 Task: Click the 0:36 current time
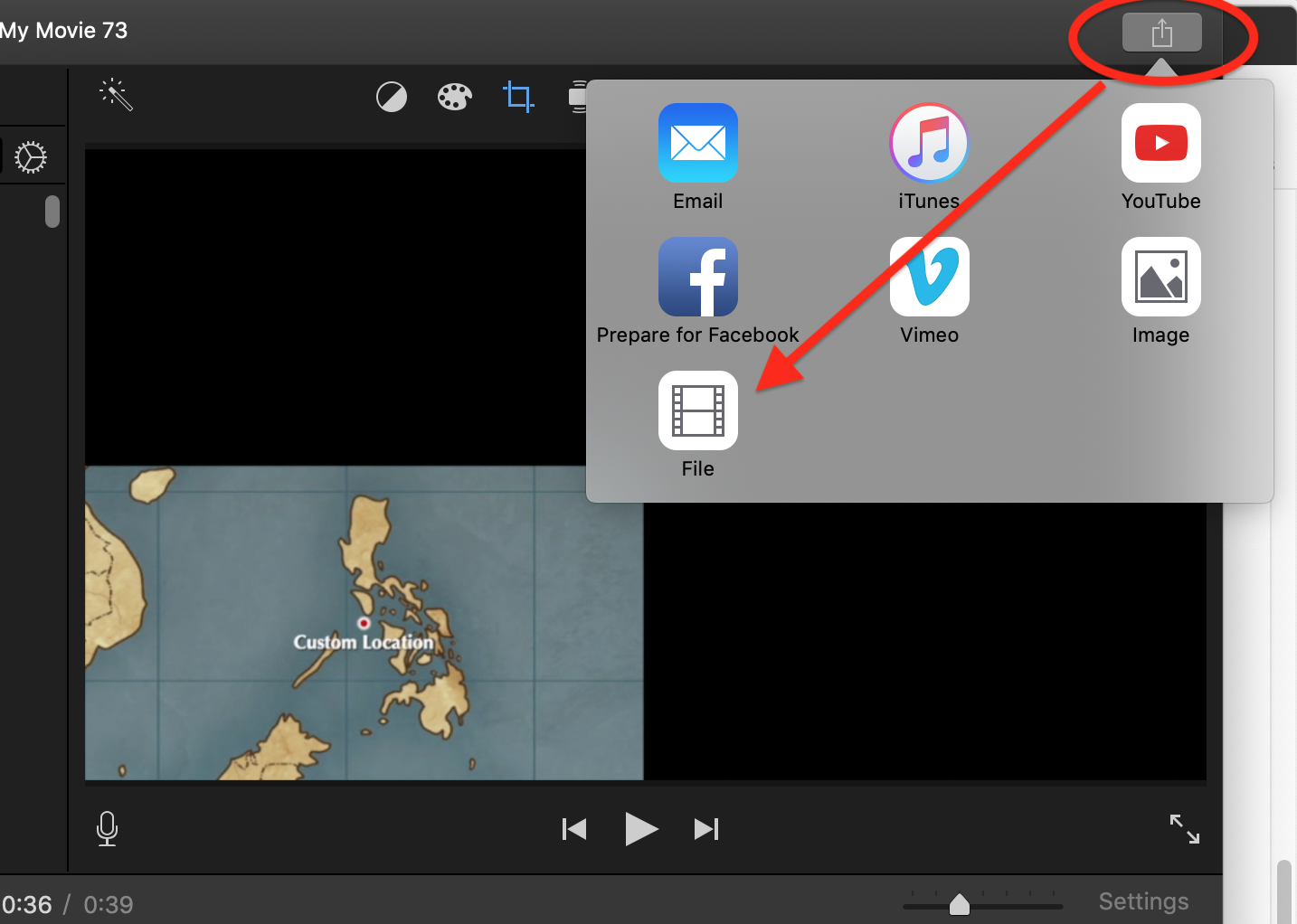tap(27, 905)
